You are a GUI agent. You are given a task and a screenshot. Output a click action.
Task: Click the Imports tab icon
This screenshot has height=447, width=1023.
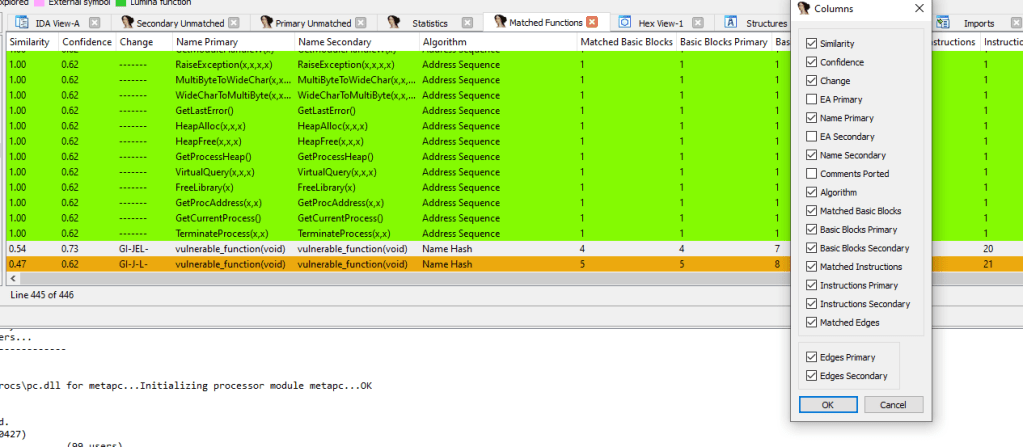[x=946, y=22]
